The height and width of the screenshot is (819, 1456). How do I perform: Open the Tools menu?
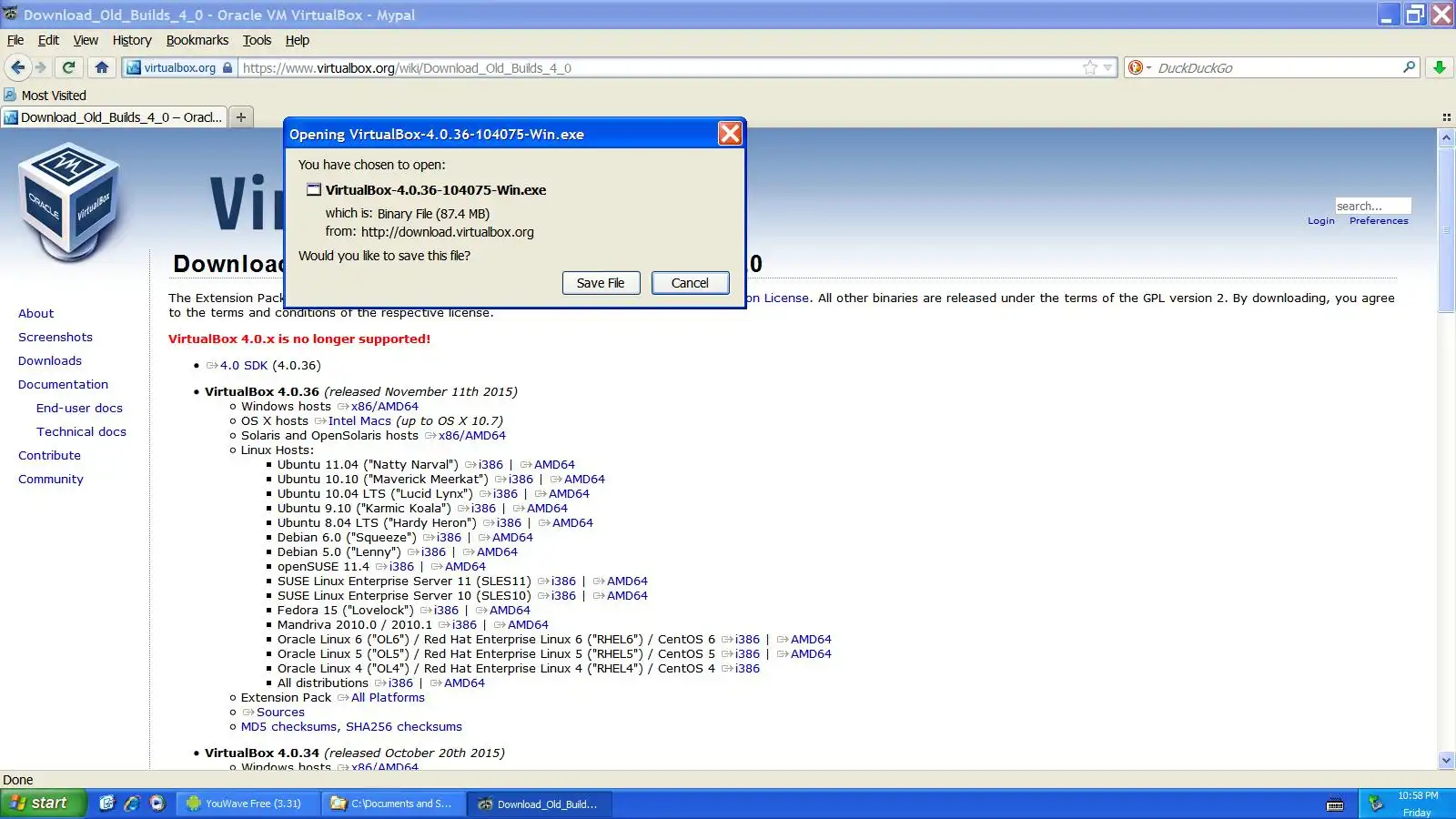tap(257, 40)
